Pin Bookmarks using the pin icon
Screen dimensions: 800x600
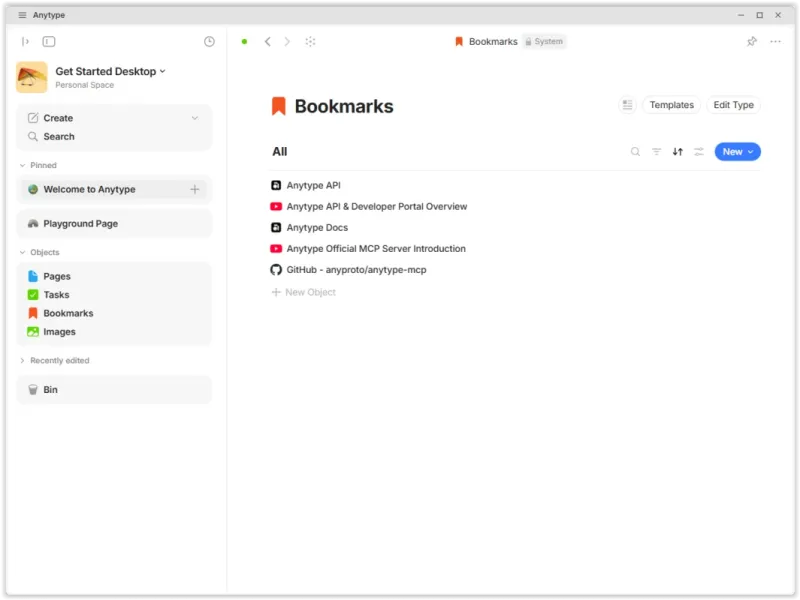pyautogui.click(x=752, y=41)
